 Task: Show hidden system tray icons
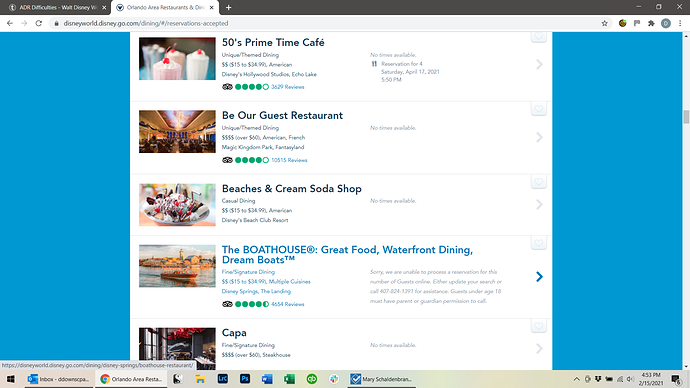[576, 379]
